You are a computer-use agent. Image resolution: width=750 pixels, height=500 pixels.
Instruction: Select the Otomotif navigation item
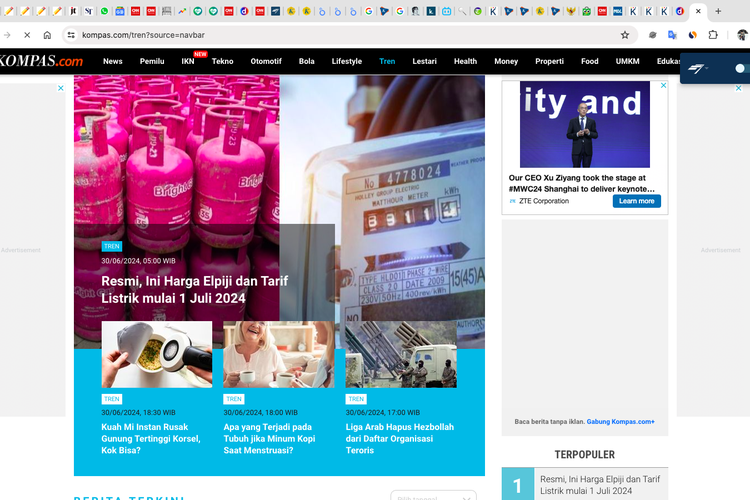click(266, 61)
